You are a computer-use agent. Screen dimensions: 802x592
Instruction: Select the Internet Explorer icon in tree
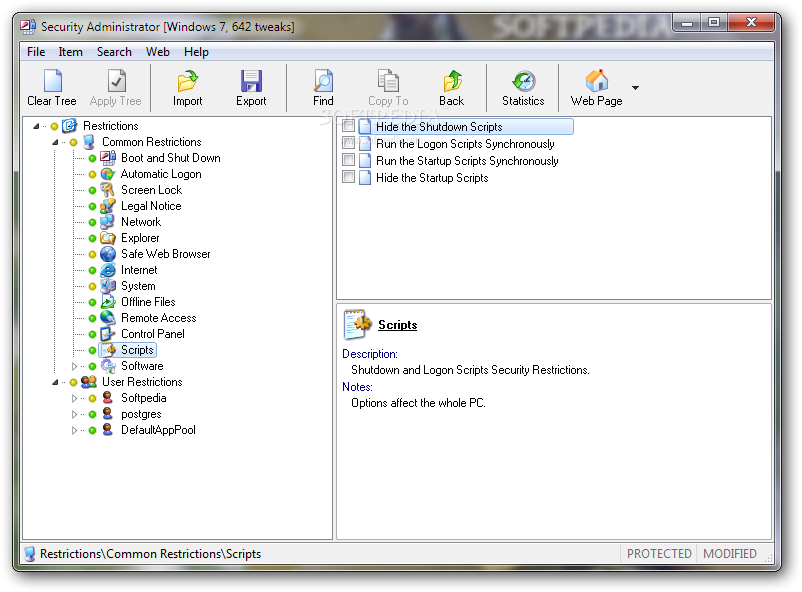coord(108,270)
